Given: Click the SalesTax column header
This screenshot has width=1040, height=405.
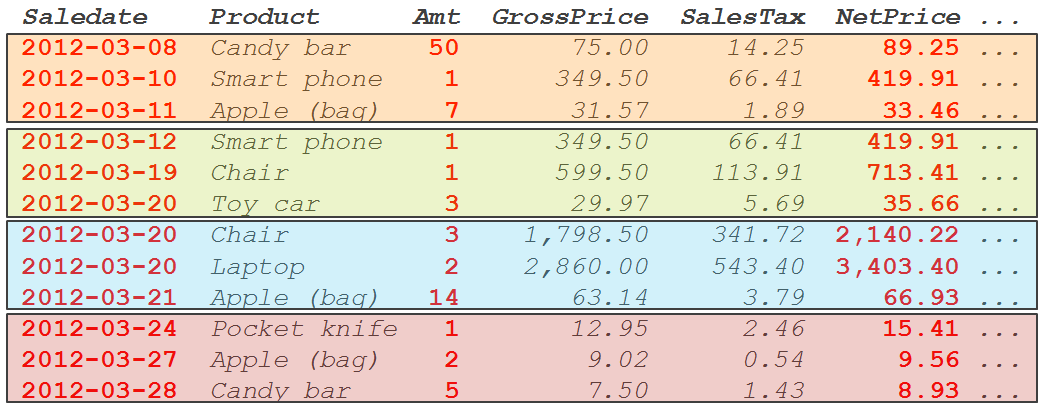Looking at the screenshot, I should (742, 17).
